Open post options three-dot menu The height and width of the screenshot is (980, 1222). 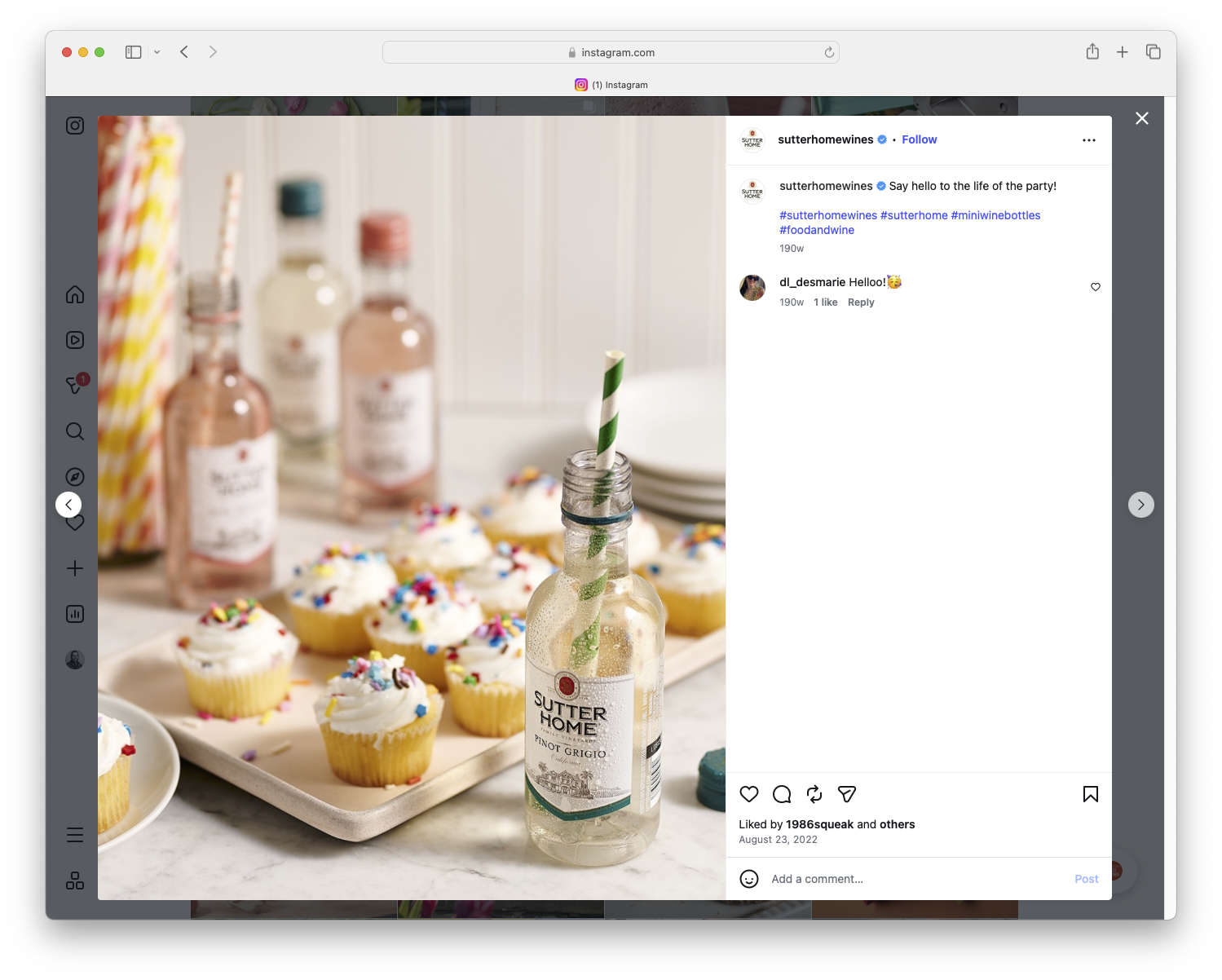pos(1089,140)
